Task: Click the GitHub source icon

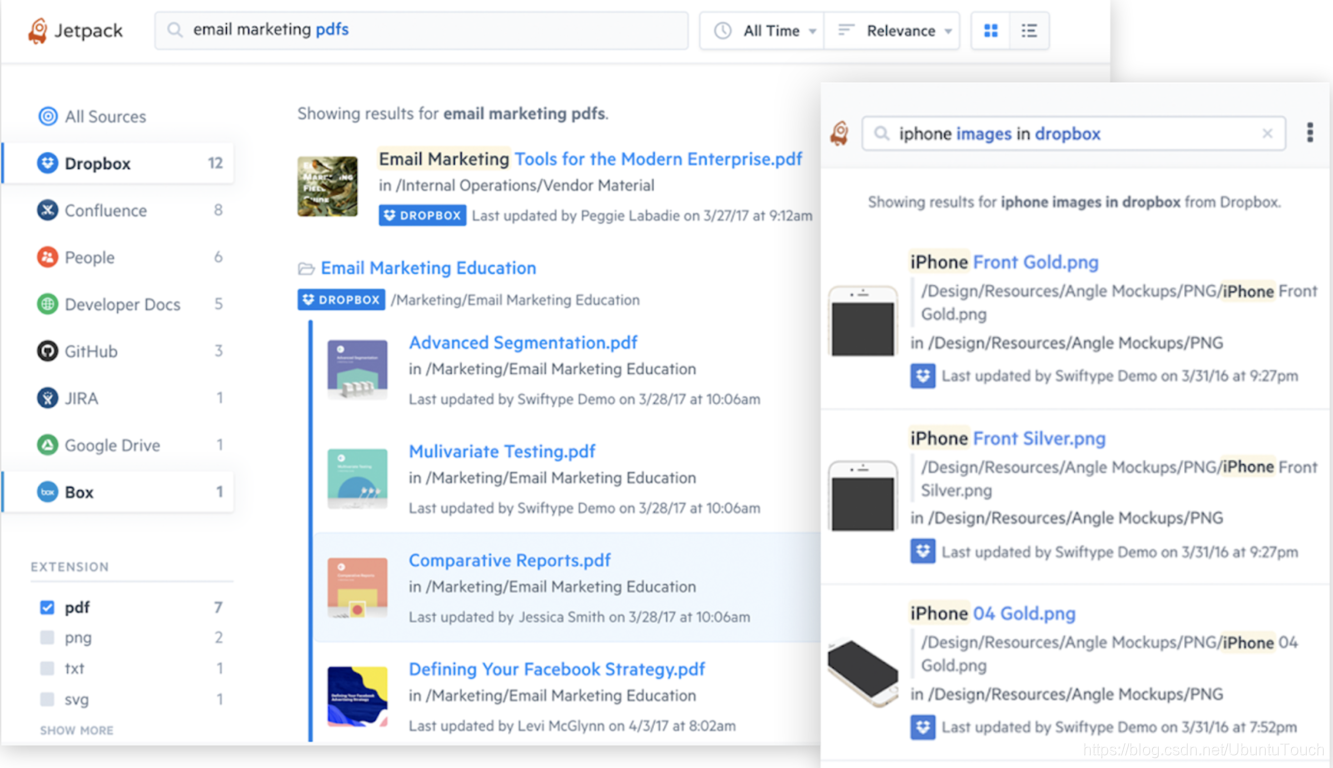Action: click(x=47, y=351)
